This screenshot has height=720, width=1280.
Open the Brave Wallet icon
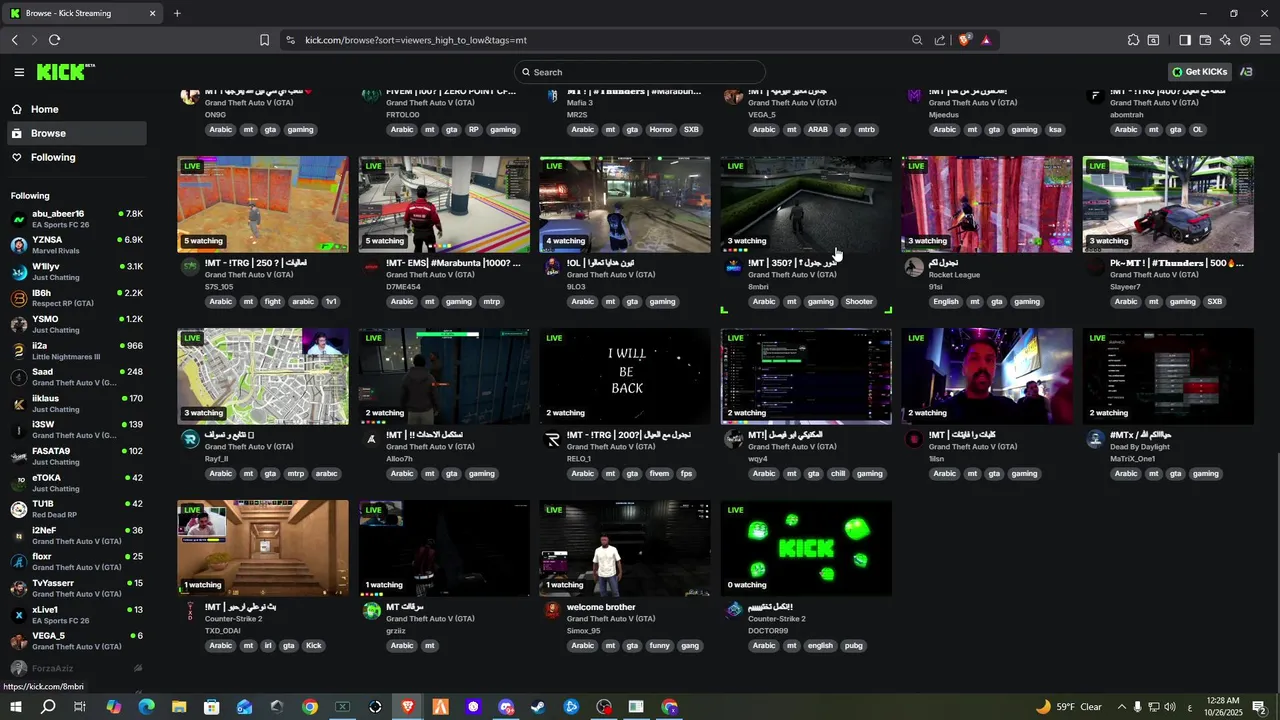coord(1205,40)
